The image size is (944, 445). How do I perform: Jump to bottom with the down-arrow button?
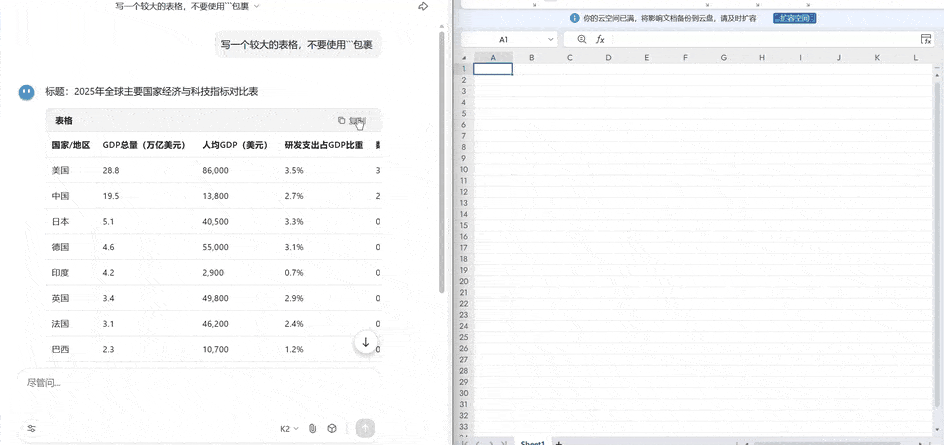(365, 342)
